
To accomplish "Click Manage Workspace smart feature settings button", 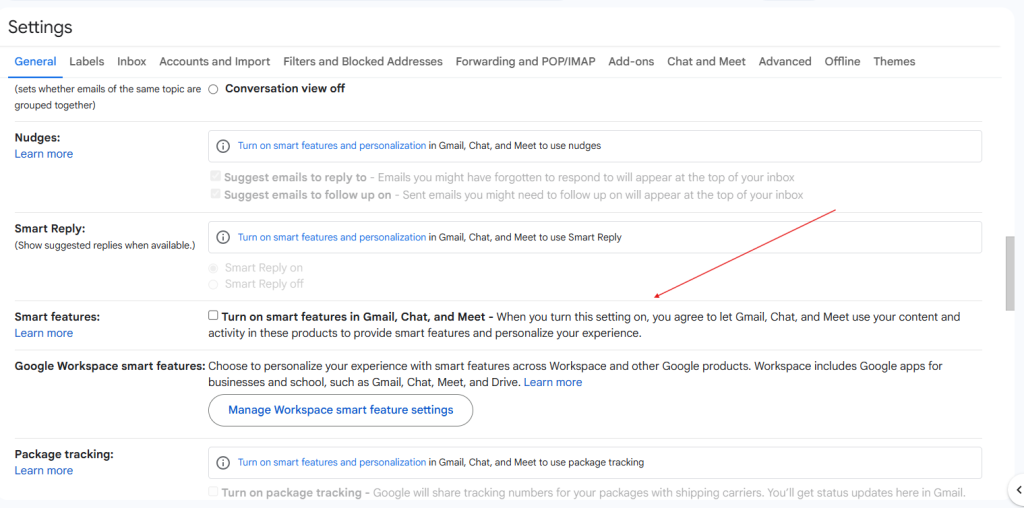I will coord(340,410).
